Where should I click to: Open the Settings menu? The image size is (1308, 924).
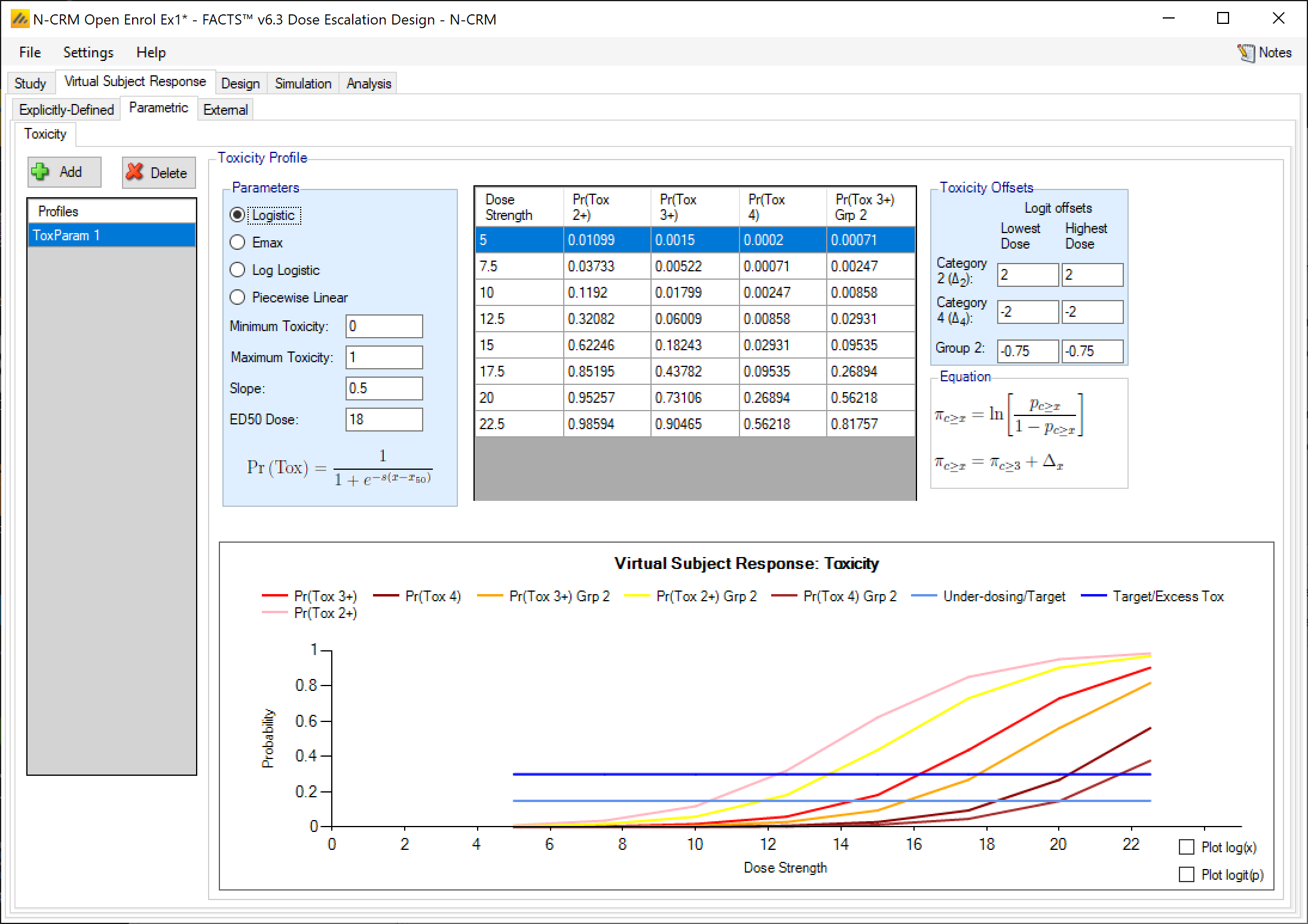88,53
